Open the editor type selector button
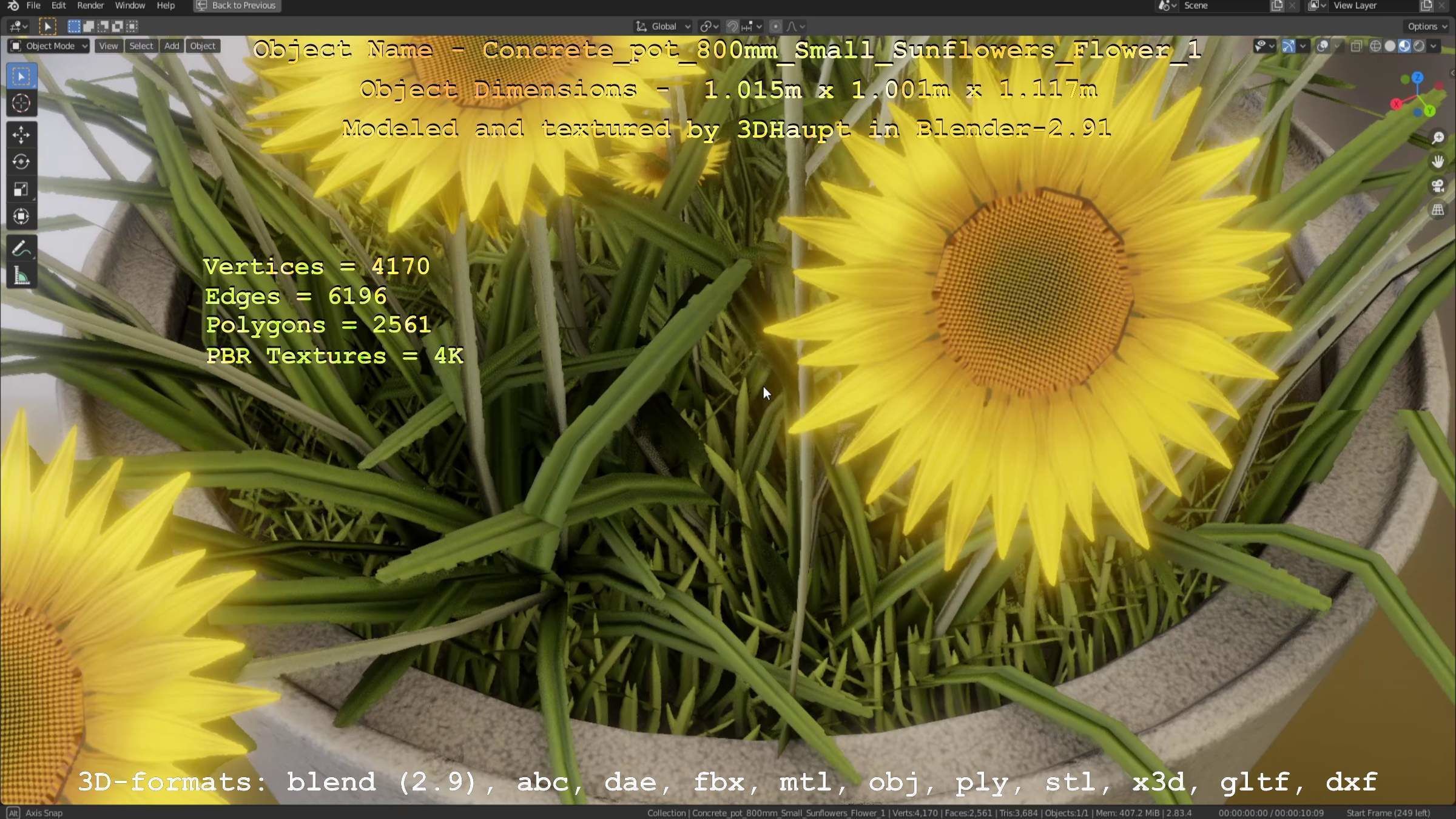This screenshot has height=819, width=1456. tap(18, 26)
